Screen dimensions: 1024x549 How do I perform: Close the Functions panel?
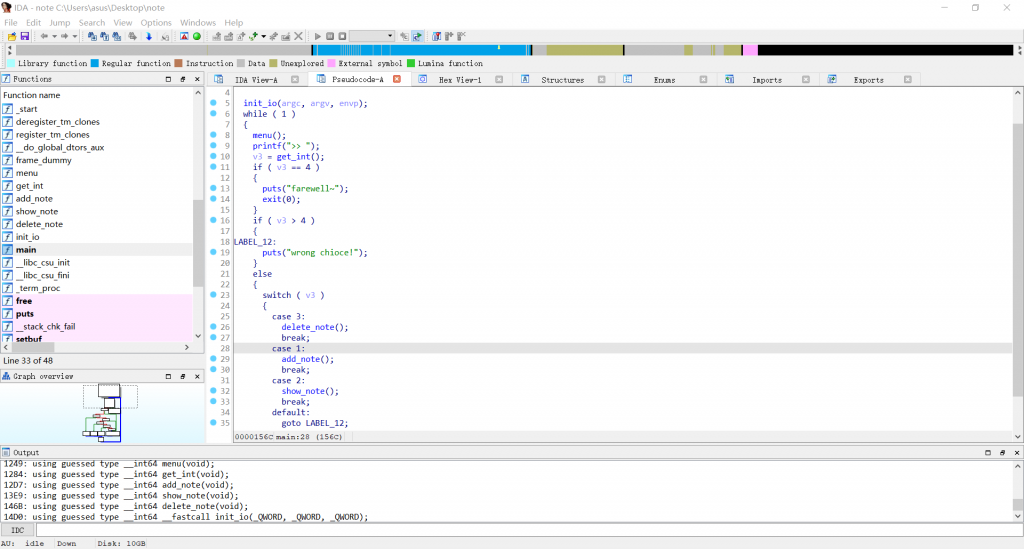tap(197, 79)
